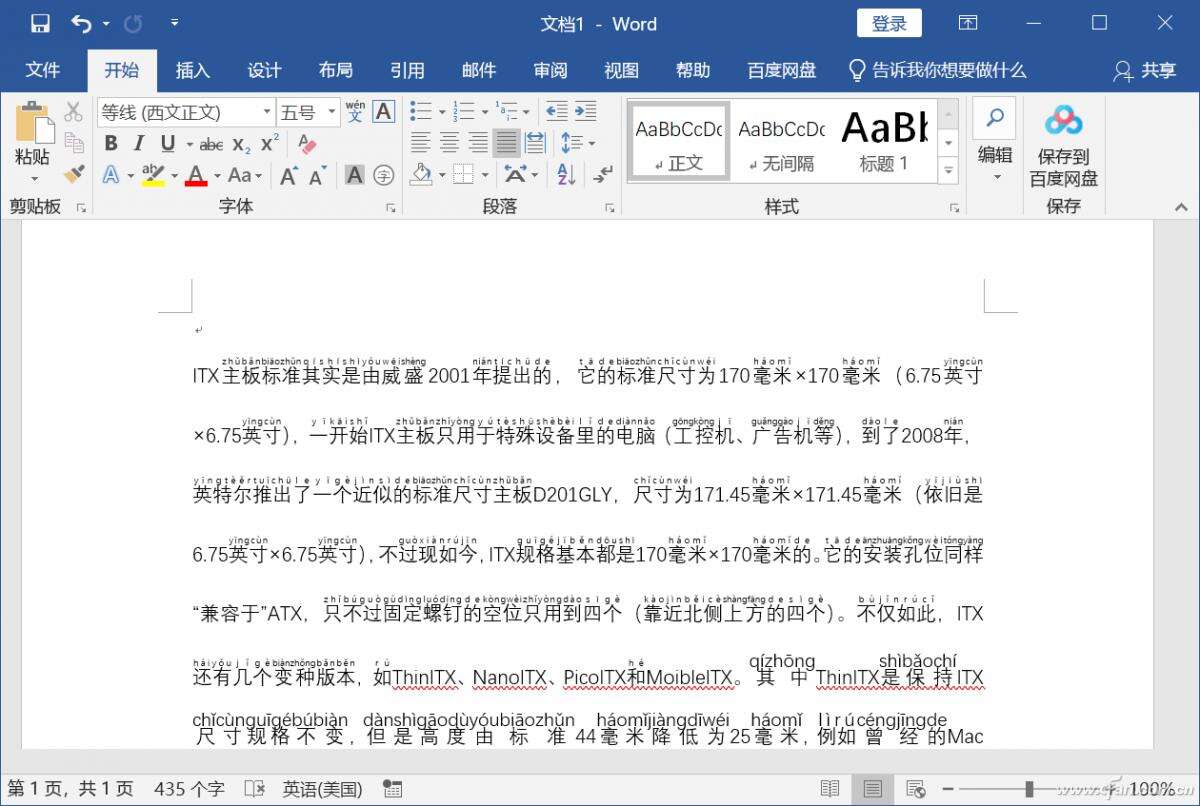This screenshot has width=1200, height=806.
Task: Click the 告诉我你想要做什么 search box
Action: click(938, 70)
